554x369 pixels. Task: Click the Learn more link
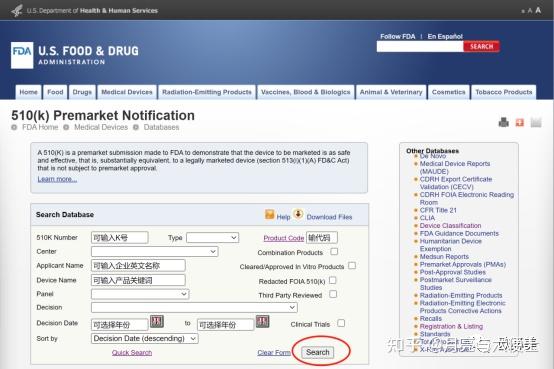57,179
